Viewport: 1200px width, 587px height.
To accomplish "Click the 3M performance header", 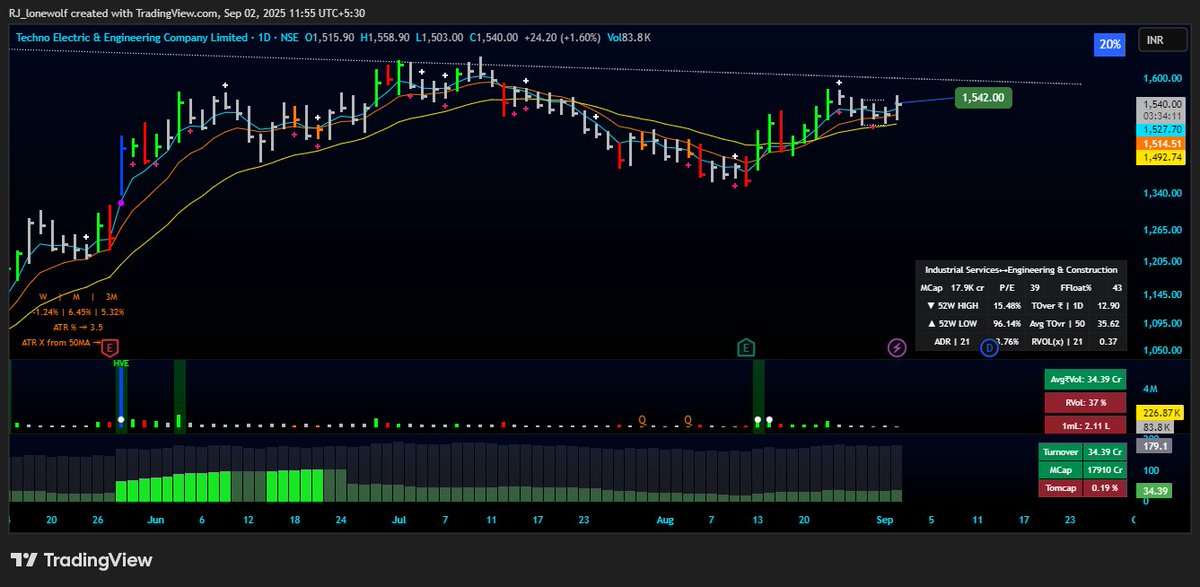I will pyautogui.click(x=111, y=297).
